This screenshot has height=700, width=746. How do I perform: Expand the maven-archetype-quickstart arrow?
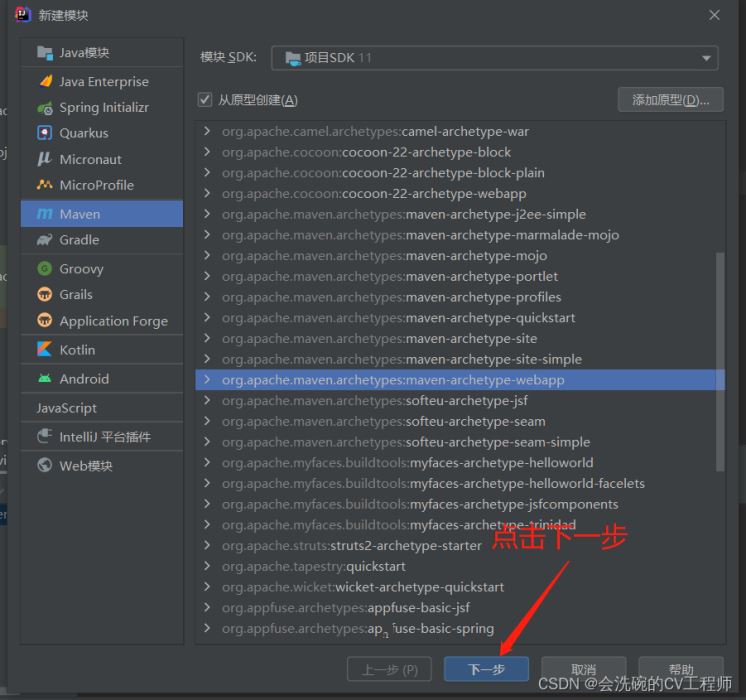[x=207, y=318]
